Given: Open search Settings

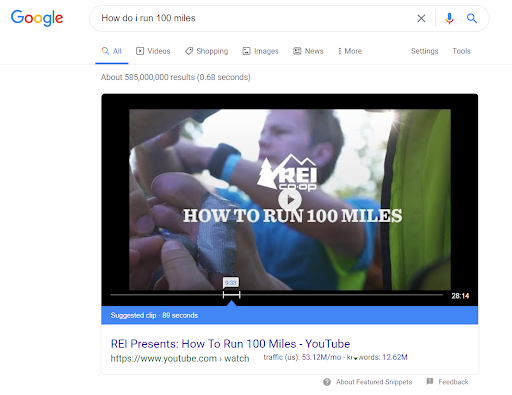Looking at the screenshot, I should 424,51.
